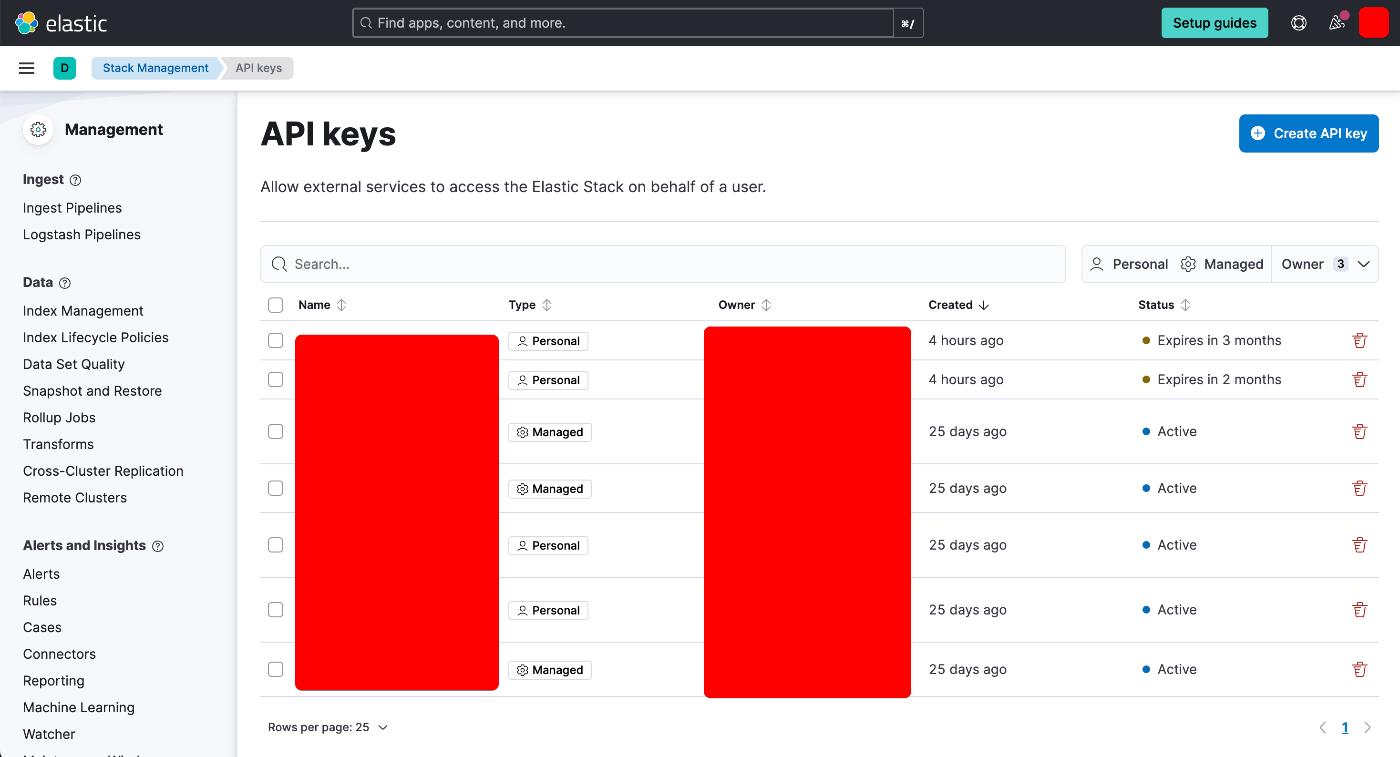
Task: Open Snapshot and Restore
Action: tap(92, 391)
